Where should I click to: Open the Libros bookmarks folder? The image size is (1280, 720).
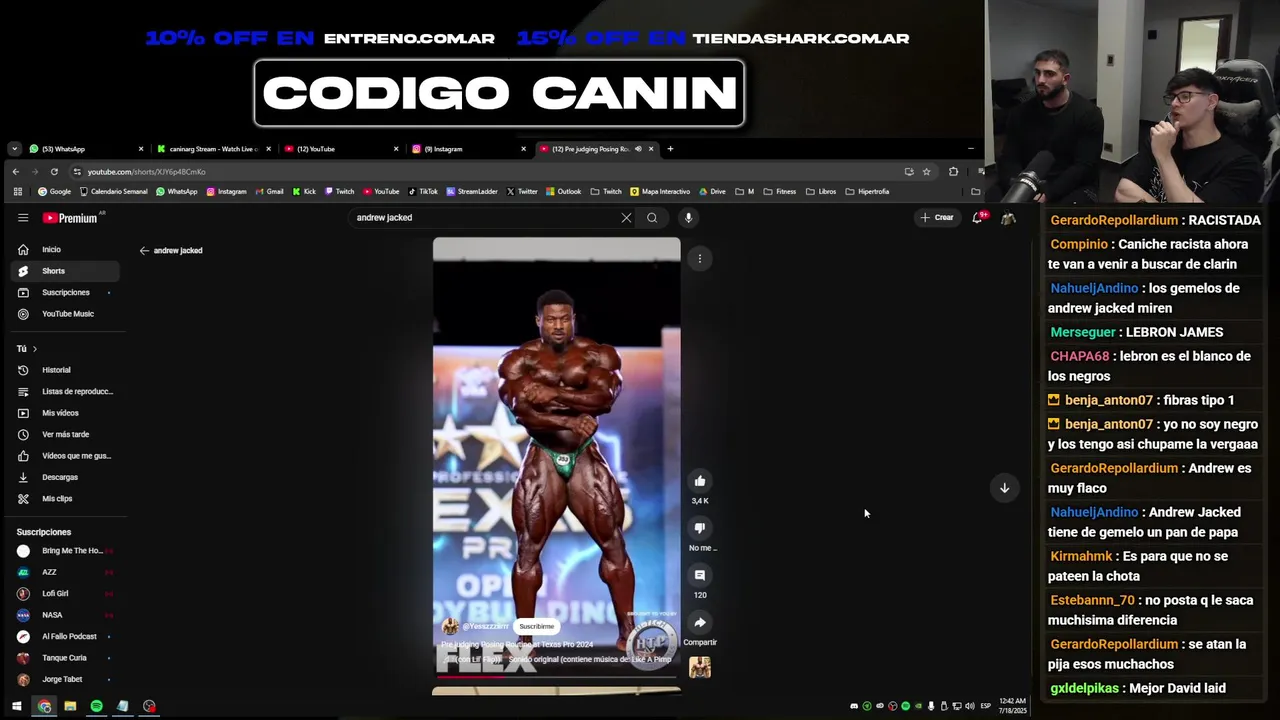click(821, 191)
